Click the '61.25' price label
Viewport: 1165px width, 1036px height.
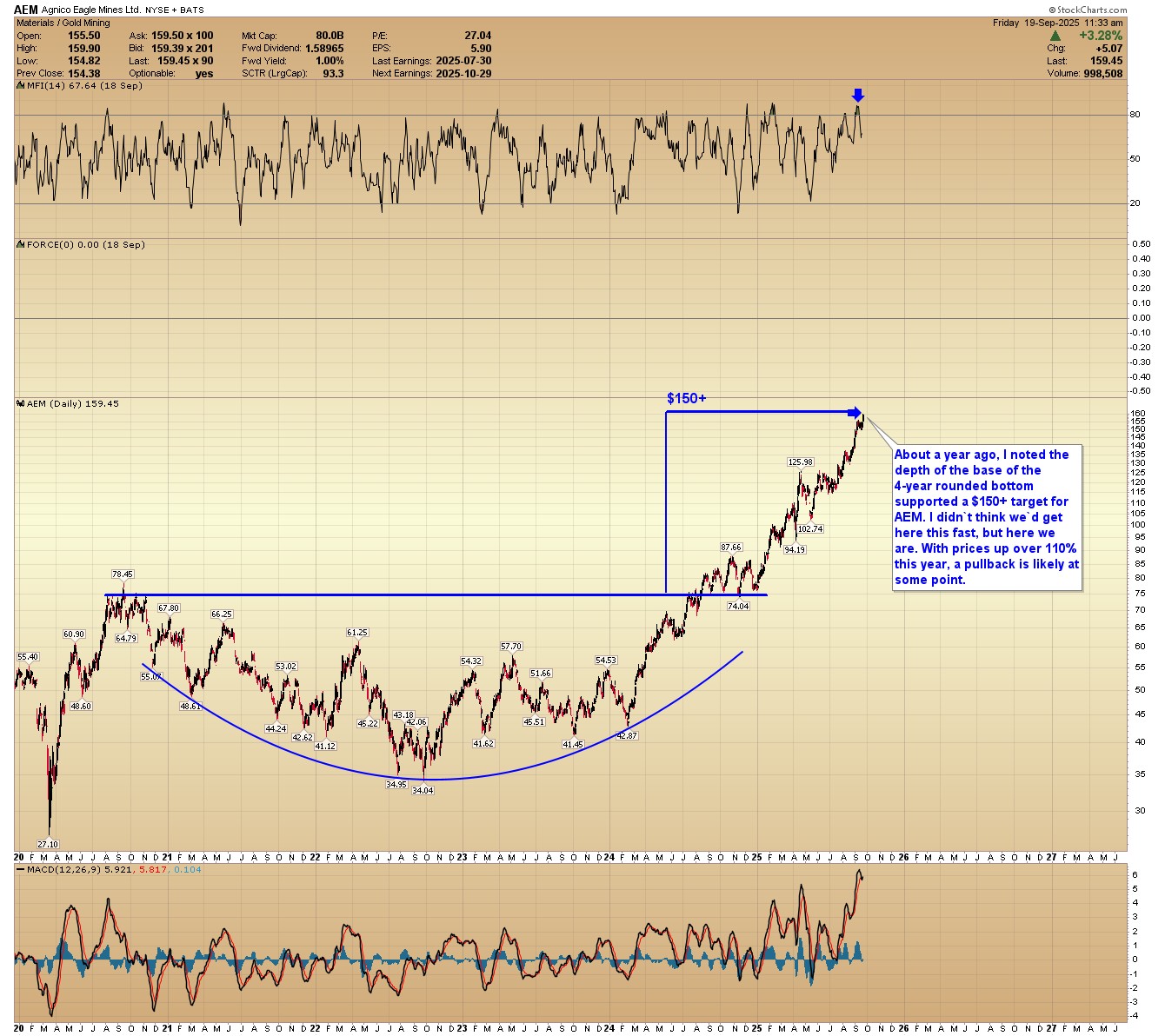[357, 633]
